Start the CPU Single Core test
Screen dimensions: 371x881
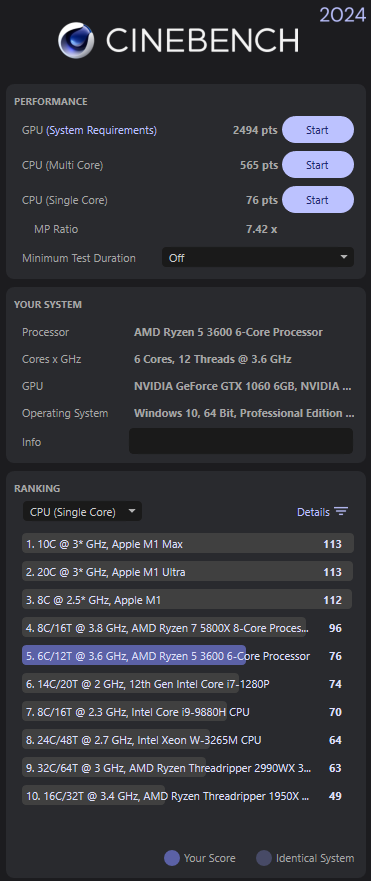(318, 199)
